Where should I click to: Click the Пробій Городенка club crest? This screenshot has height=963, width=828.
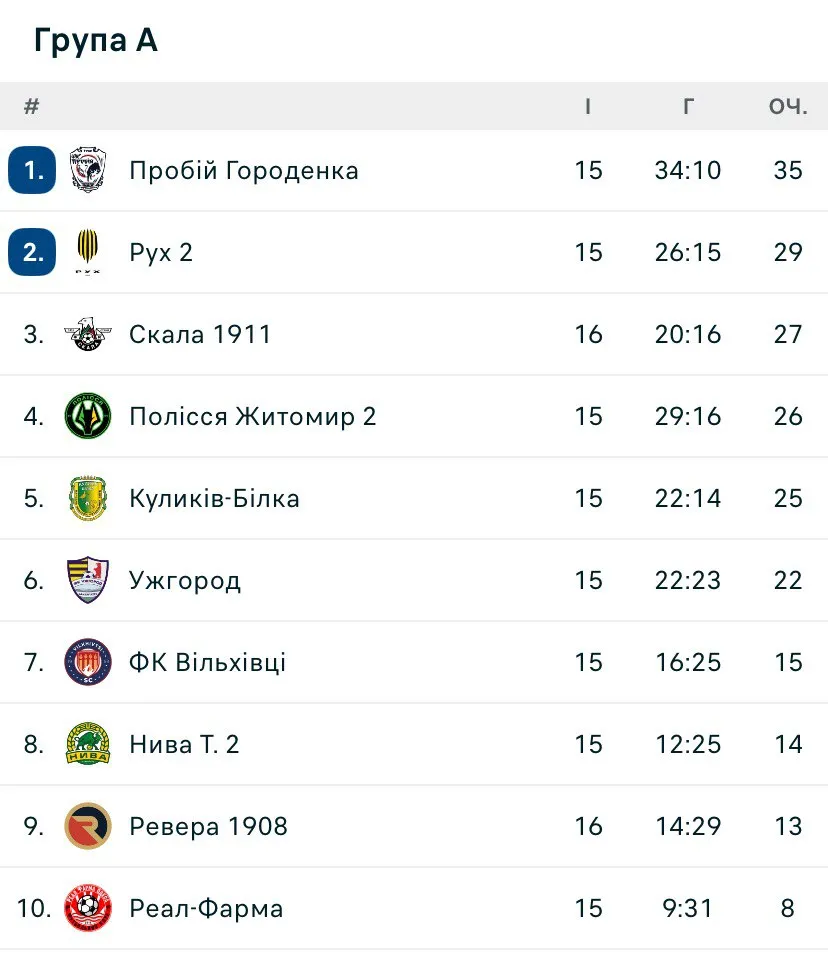click(88, 170)
